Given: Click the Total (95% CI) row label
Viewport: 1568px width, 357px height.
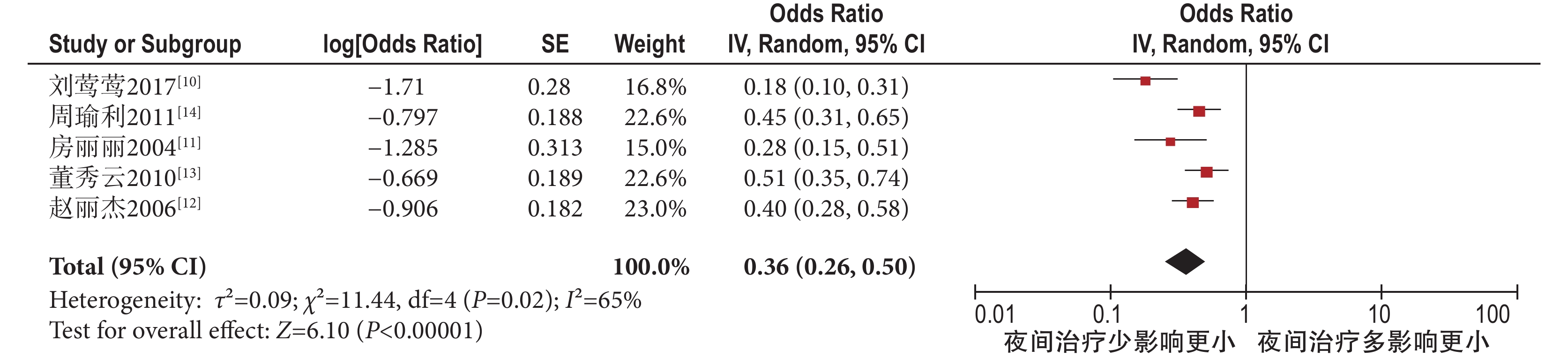Looking at the screenshot, I should [x=128, y=267].
